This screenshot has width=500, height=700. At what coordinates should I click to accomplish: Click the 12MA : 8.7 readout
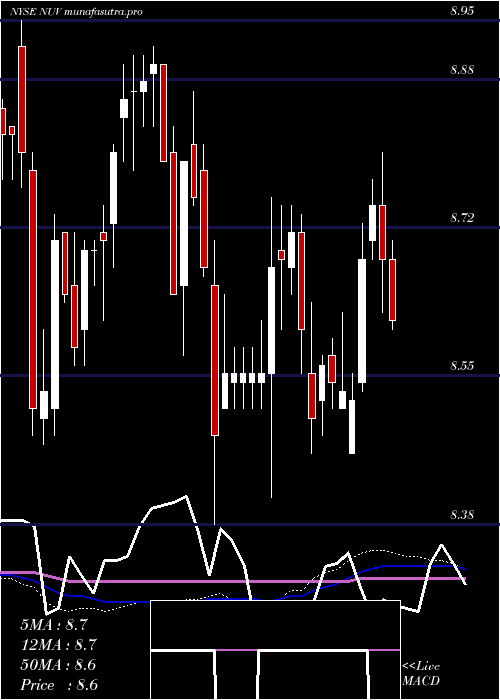click(x=58, y=645)
